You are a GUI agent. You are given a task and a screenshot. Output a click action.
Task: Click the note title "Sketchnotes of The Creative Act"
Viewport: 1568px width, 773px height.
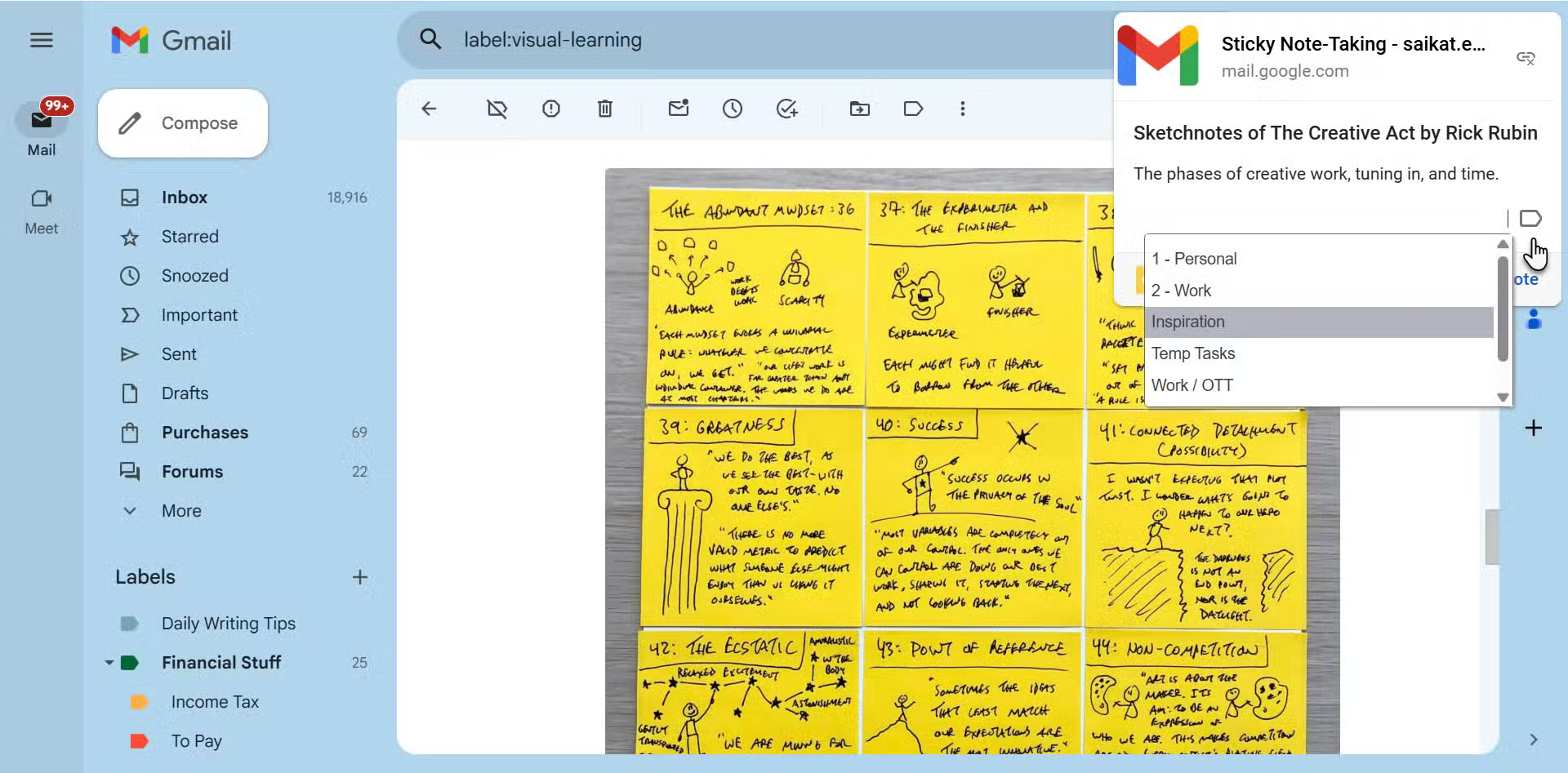(1335, 133)
